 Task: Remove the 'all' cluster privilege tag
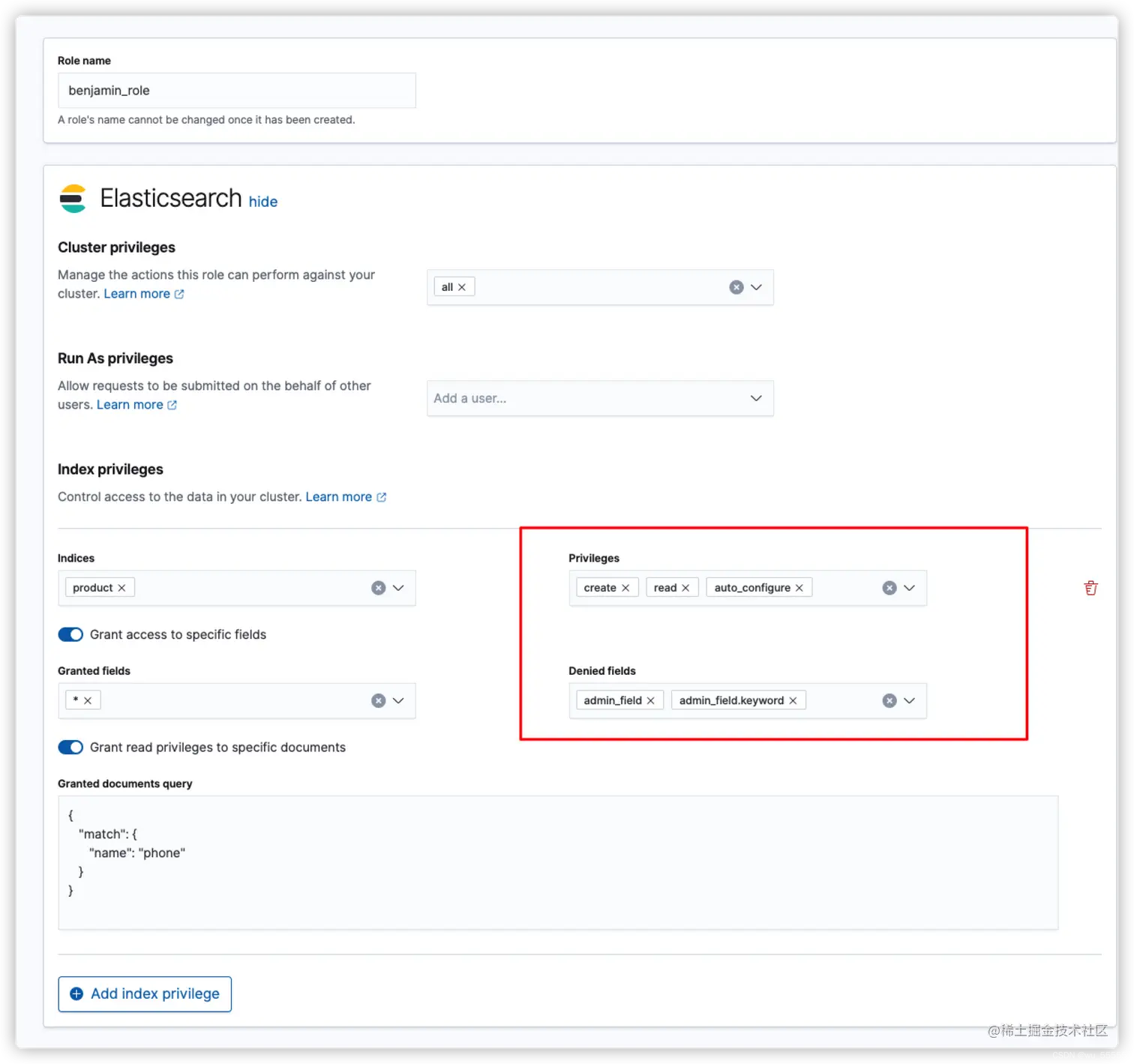point(462,287)
